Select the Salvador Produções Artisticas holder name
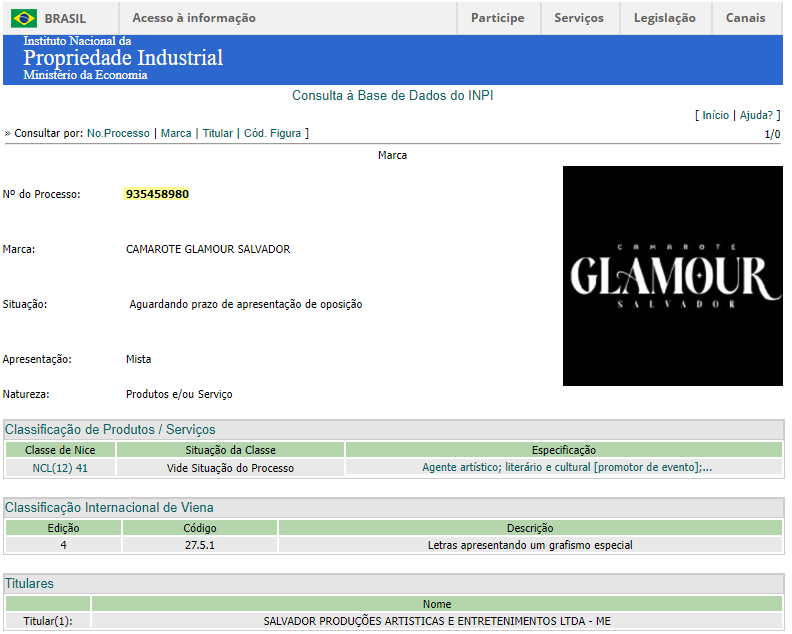The height and width of the screenshot is (634, 792). [x=437, y=621]
